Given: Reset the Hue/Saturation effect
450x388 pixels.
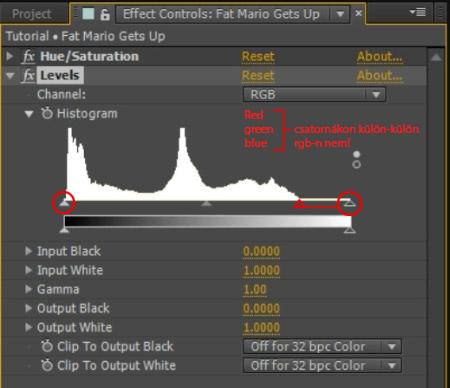Looking at the screenshot, I should tap(258, 57).
